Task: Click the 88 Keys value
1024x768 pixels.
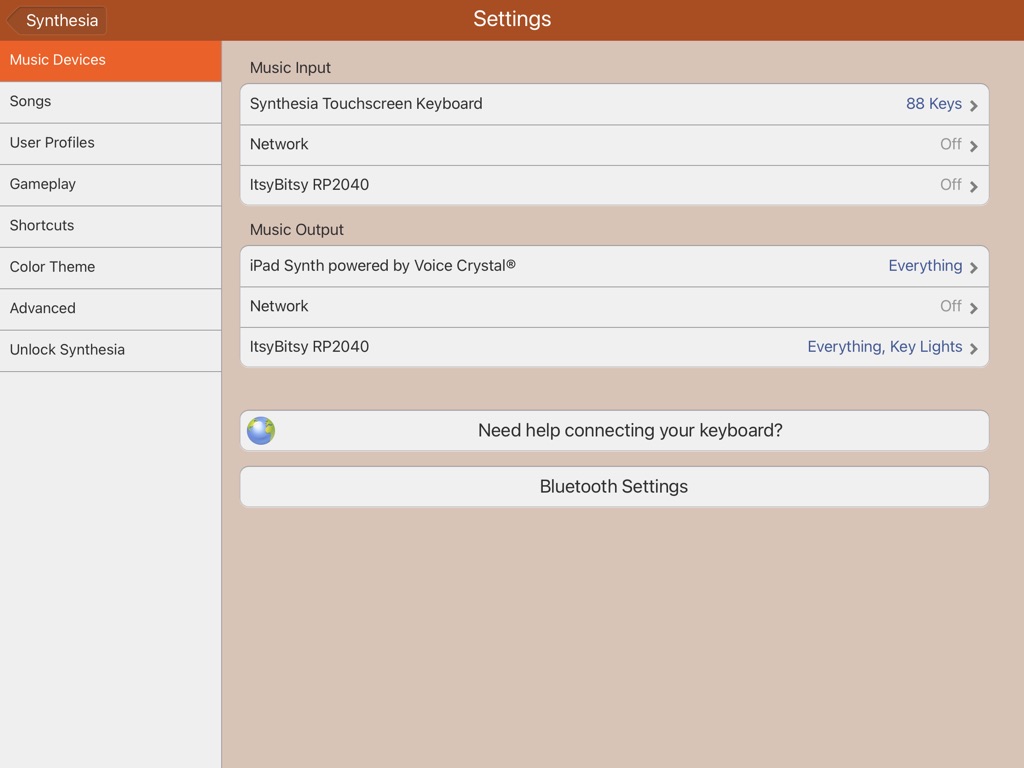Action: [934, 104]
